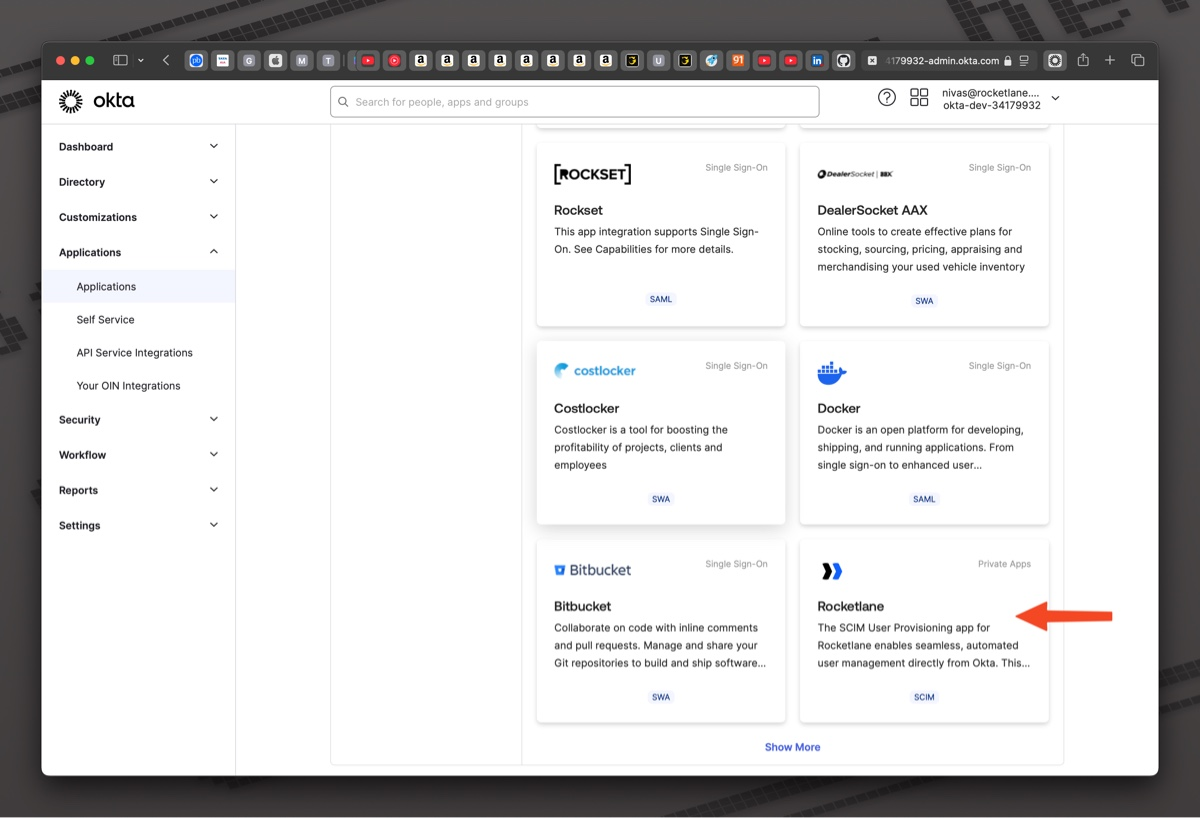1200x818 pixels.
Task: Open Safari's sidebar options dropdown arrow
Action: pos(140,61)
